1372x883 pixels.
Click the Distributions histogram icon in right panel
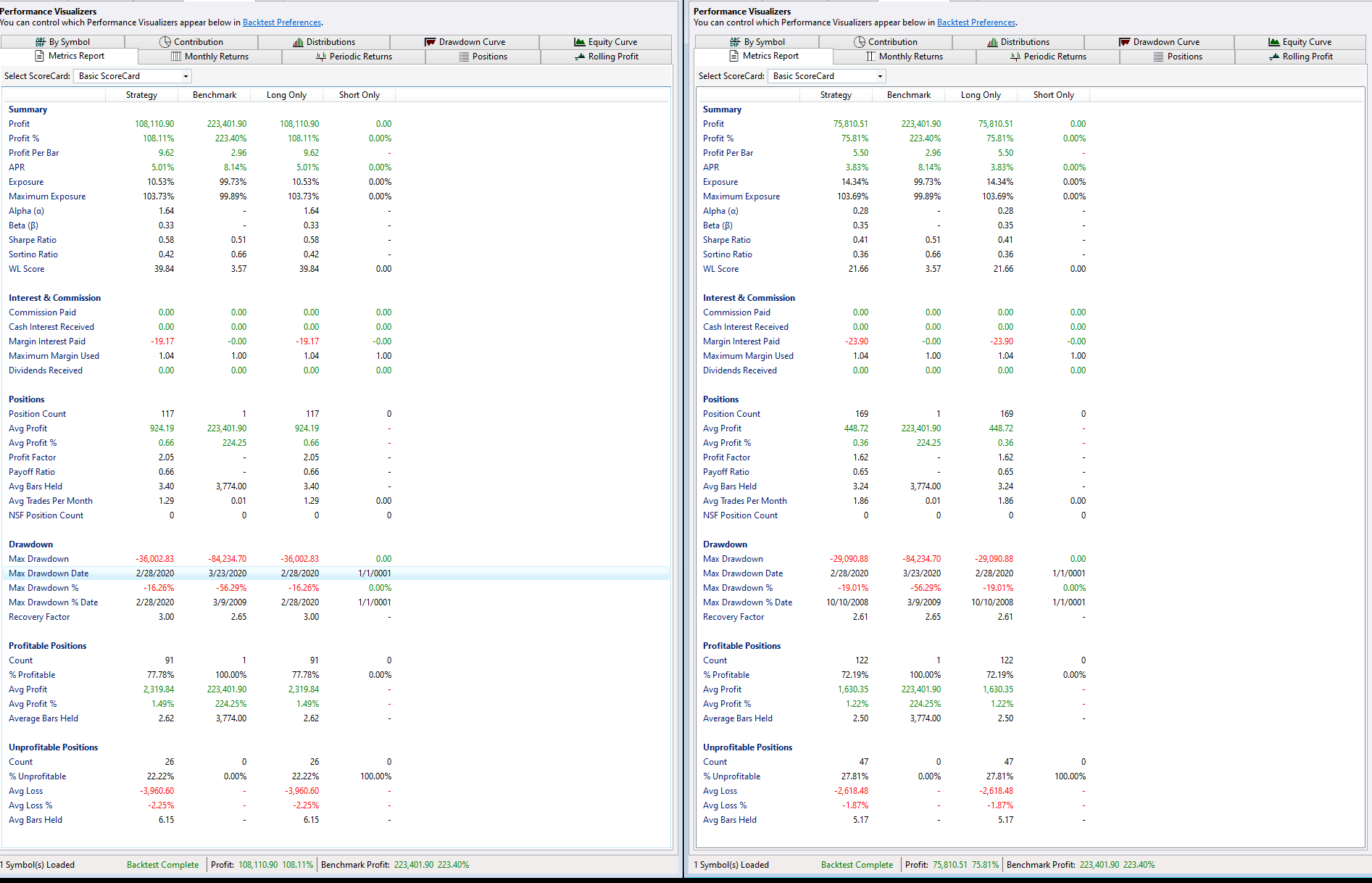pos(992,42)
